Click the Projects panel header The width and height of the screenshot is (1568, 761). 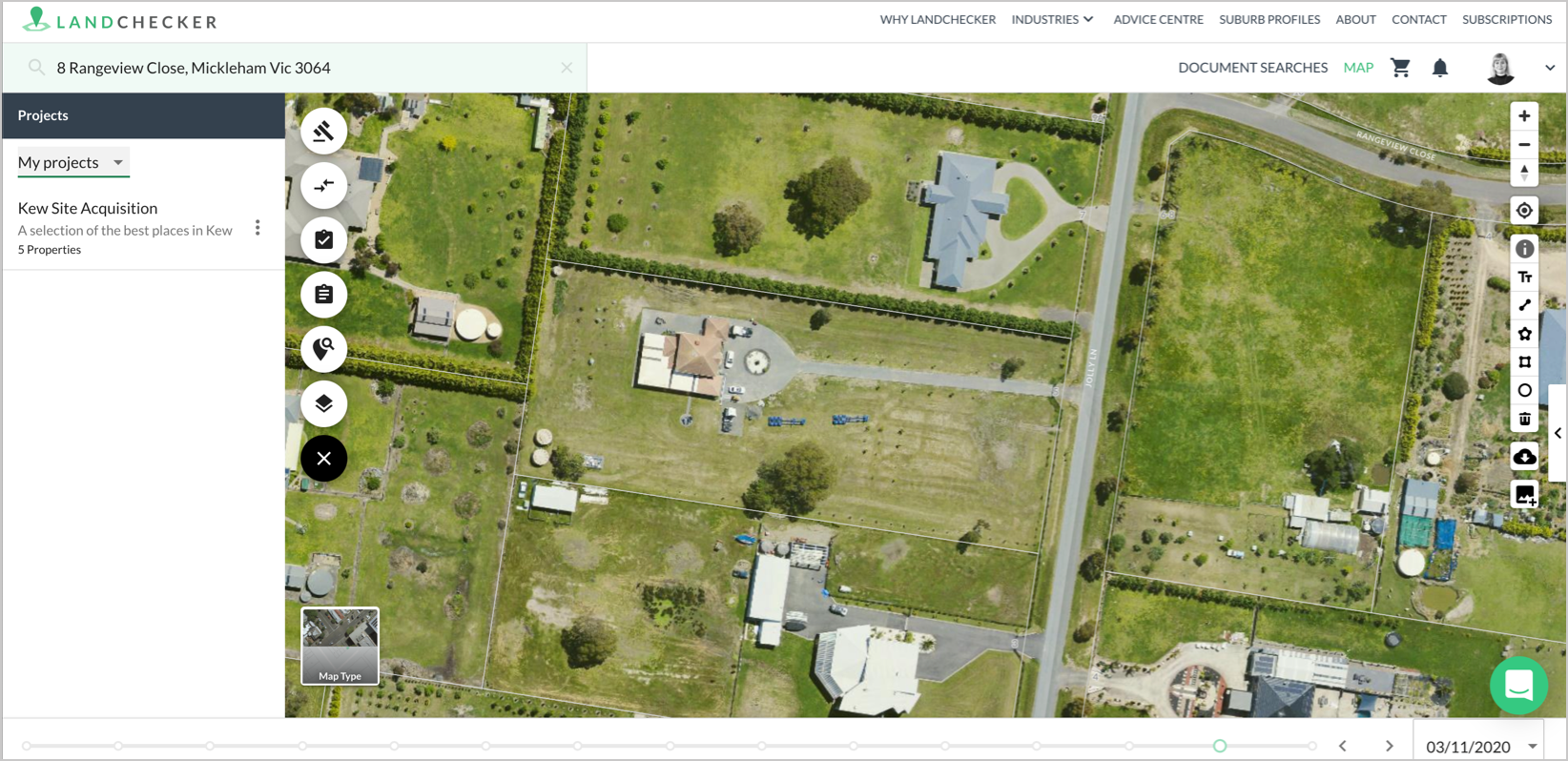pyautogui.click(x=143, y=115)
